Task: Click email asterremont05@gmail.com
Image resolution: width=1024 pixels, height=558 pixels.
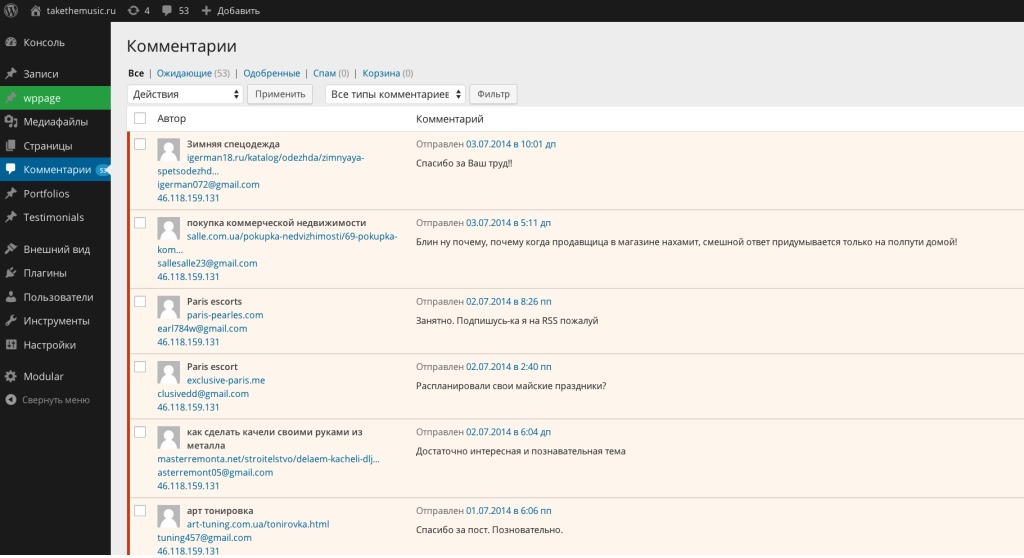Action: tap(215, 472)
